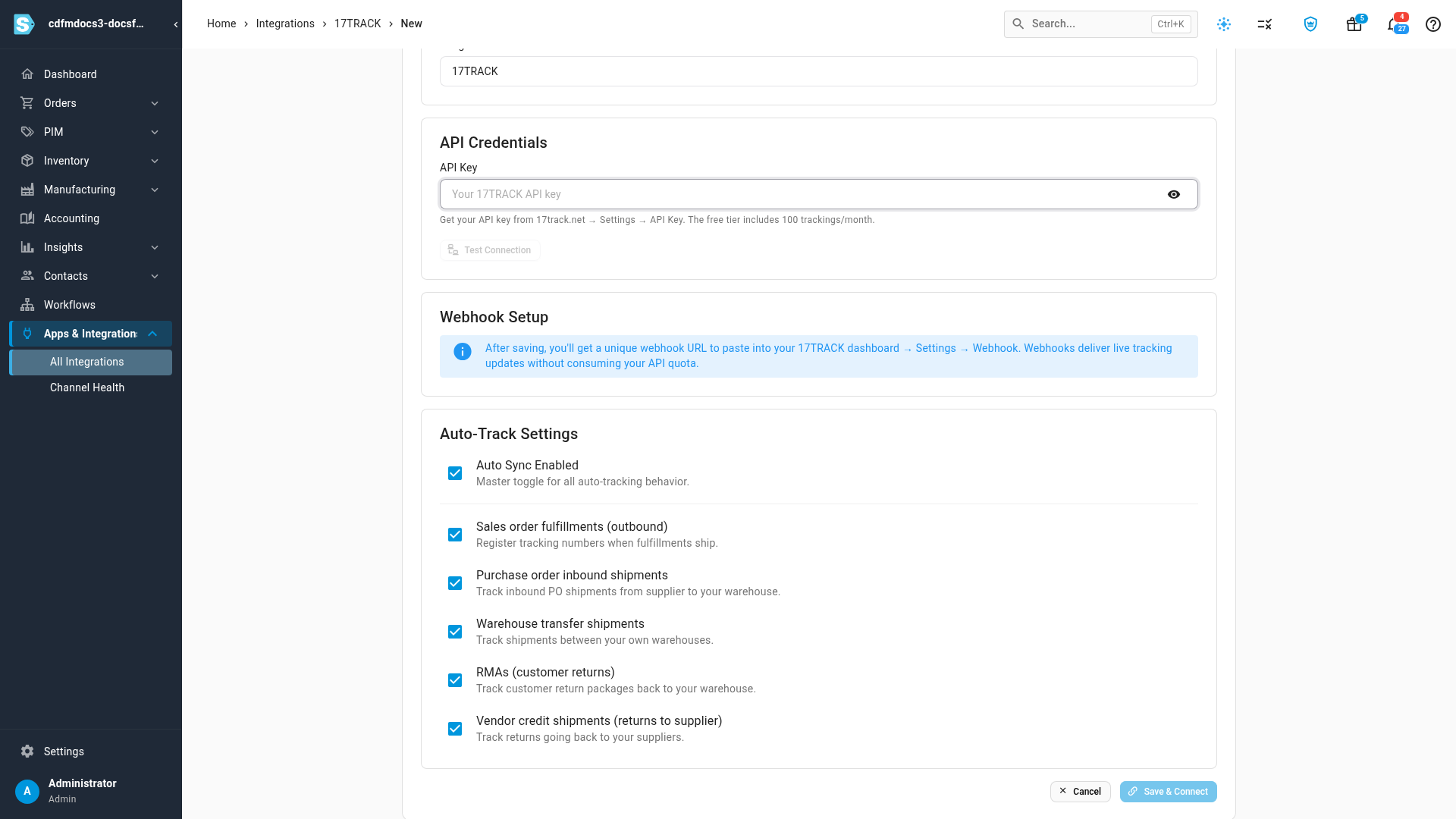Click the shield security icon
The image size is (1456, 819).
(1310, 24)
